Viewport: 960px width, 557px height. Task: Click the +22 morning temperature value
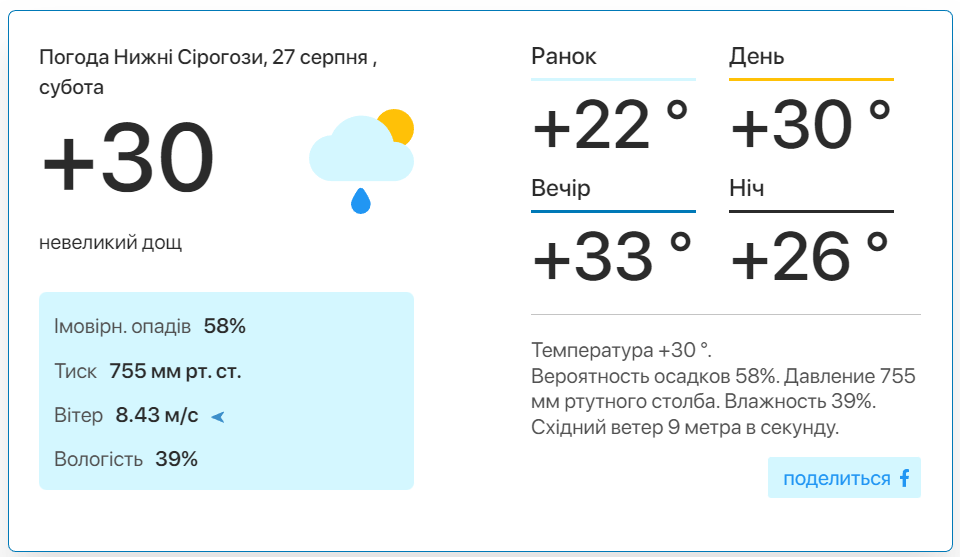[x=610, y=125]
